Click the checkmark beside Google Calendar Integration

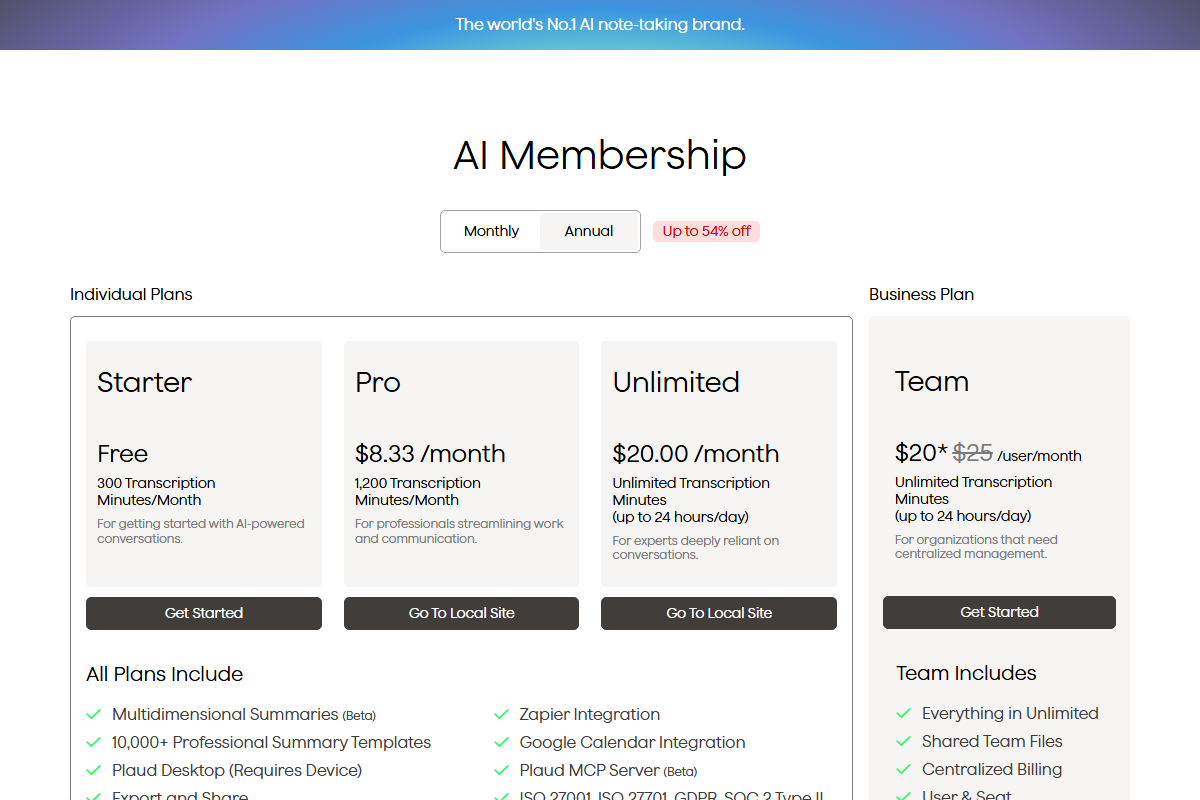502,742
